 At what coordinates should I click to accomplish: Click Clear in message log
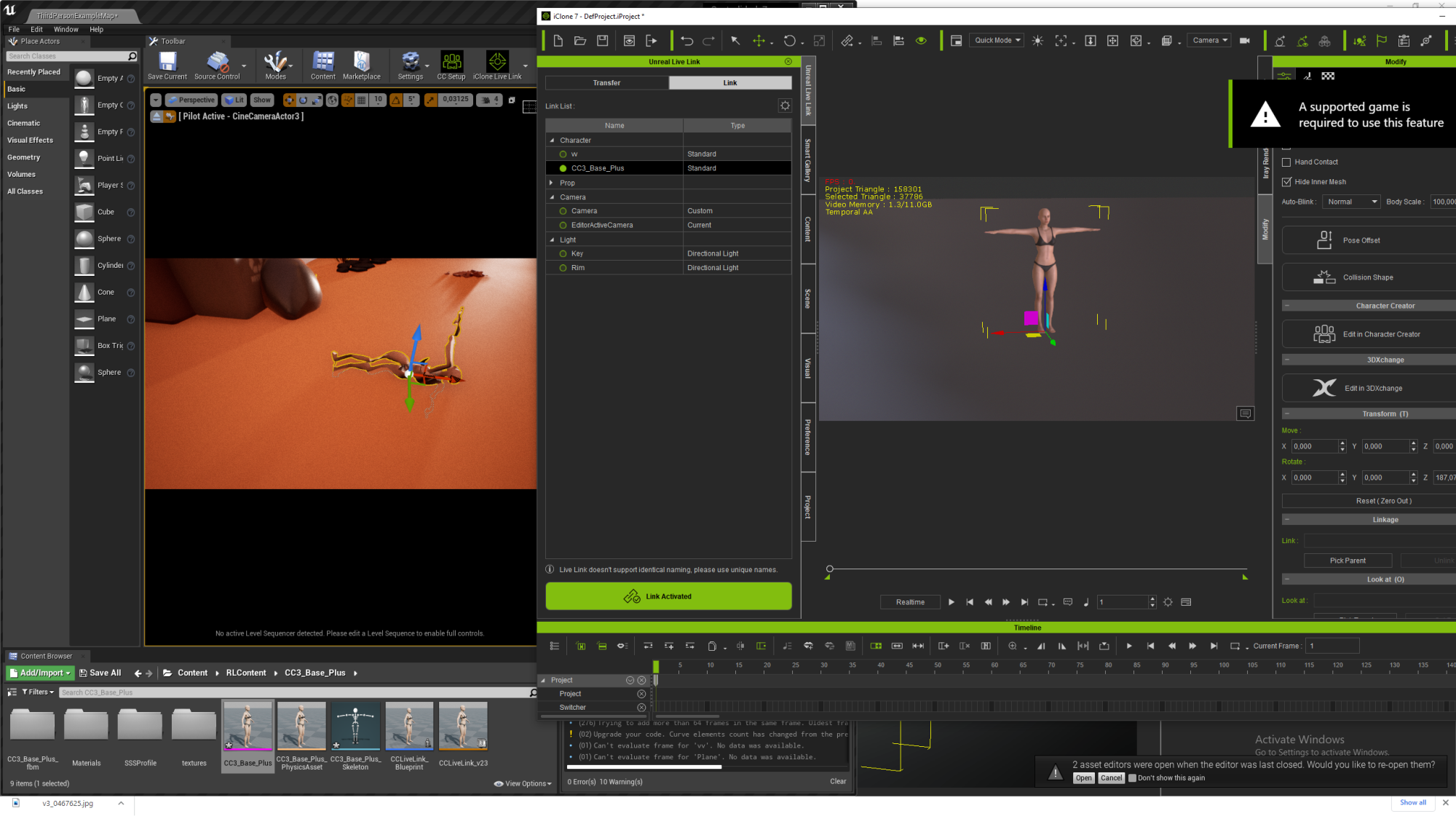(838, 781)
